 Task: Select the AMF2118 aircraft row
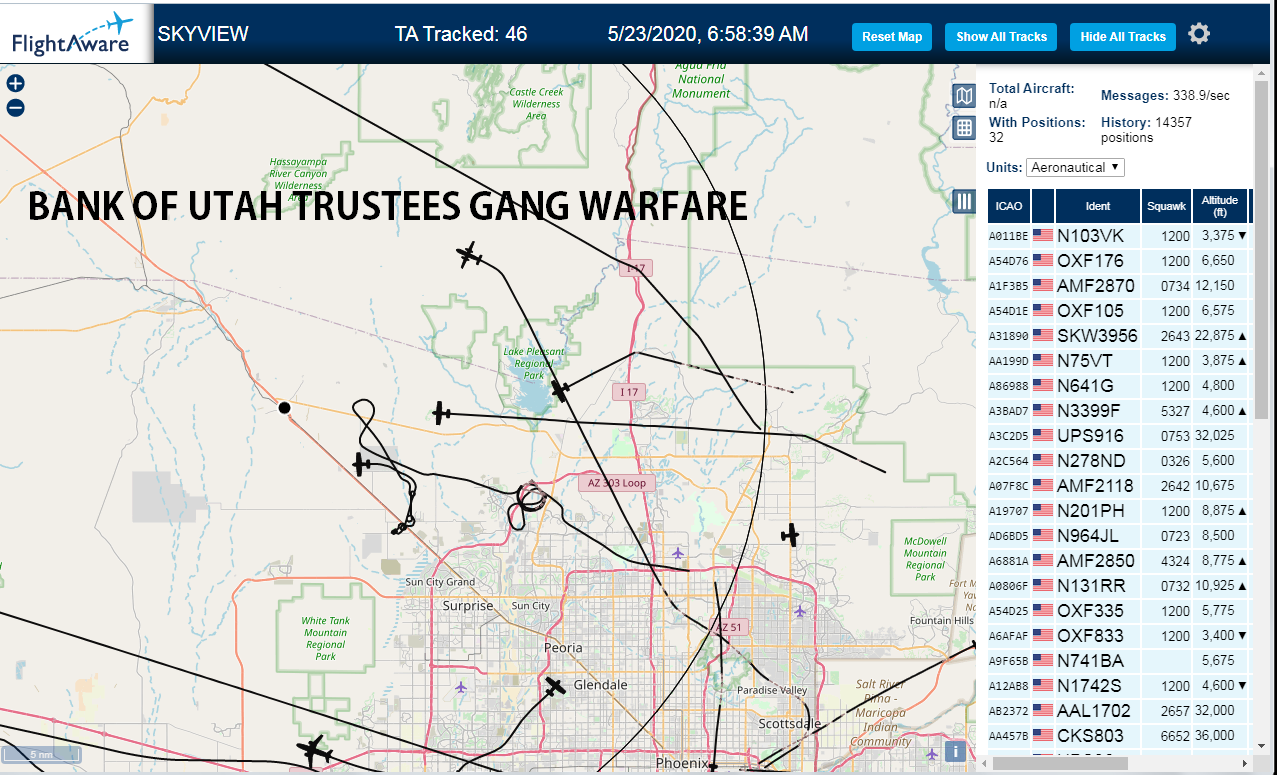pos(1119,486)
